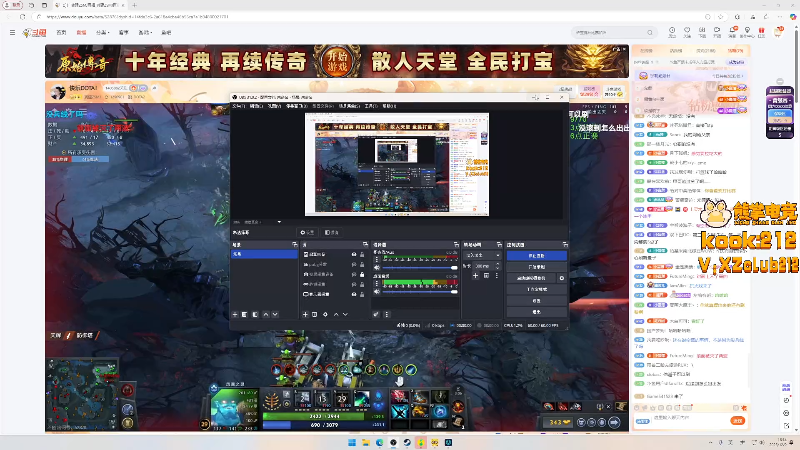Remove the selected source with trash icon
Screen dimensions: 800x450
[315, 314]
